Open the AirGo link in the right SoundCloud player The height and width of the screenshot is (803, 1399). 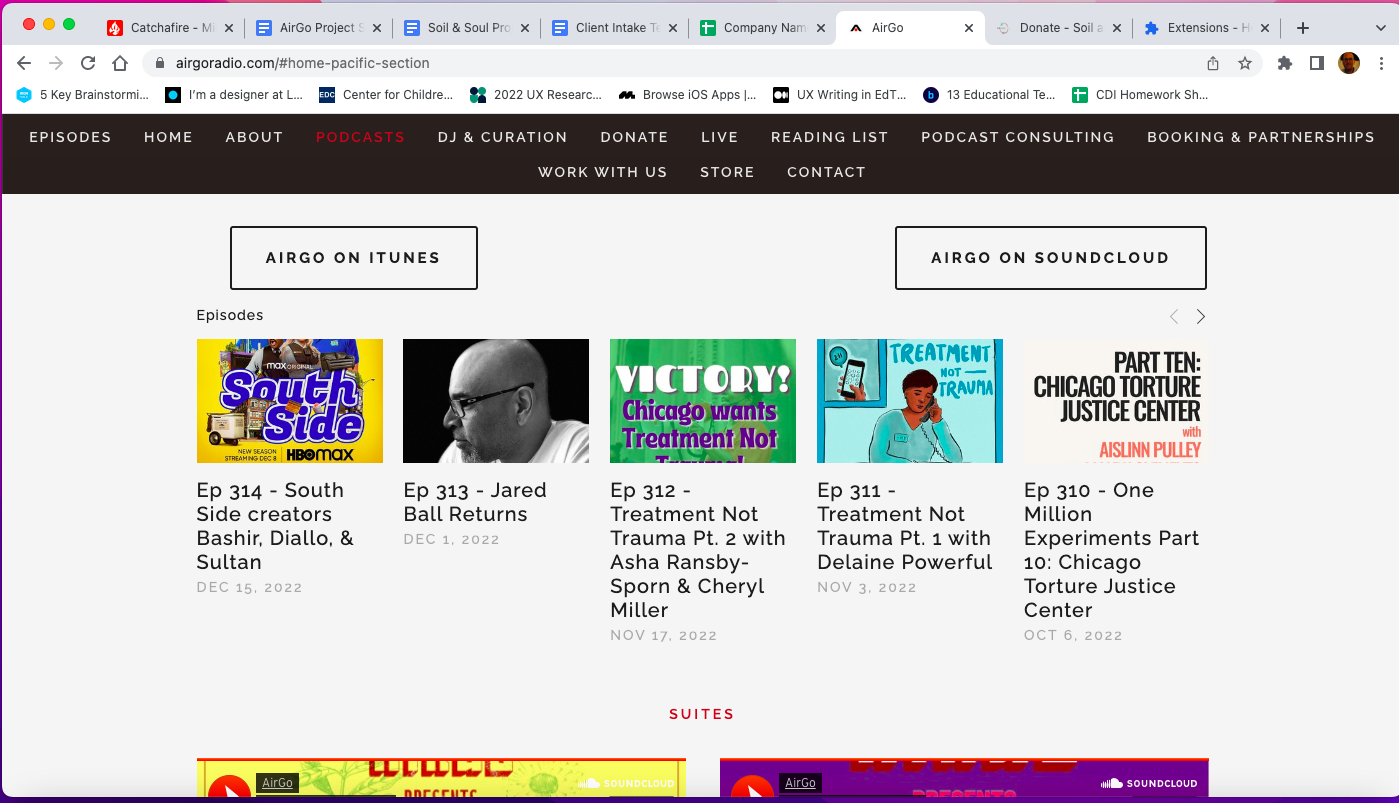tap(800, 783)
